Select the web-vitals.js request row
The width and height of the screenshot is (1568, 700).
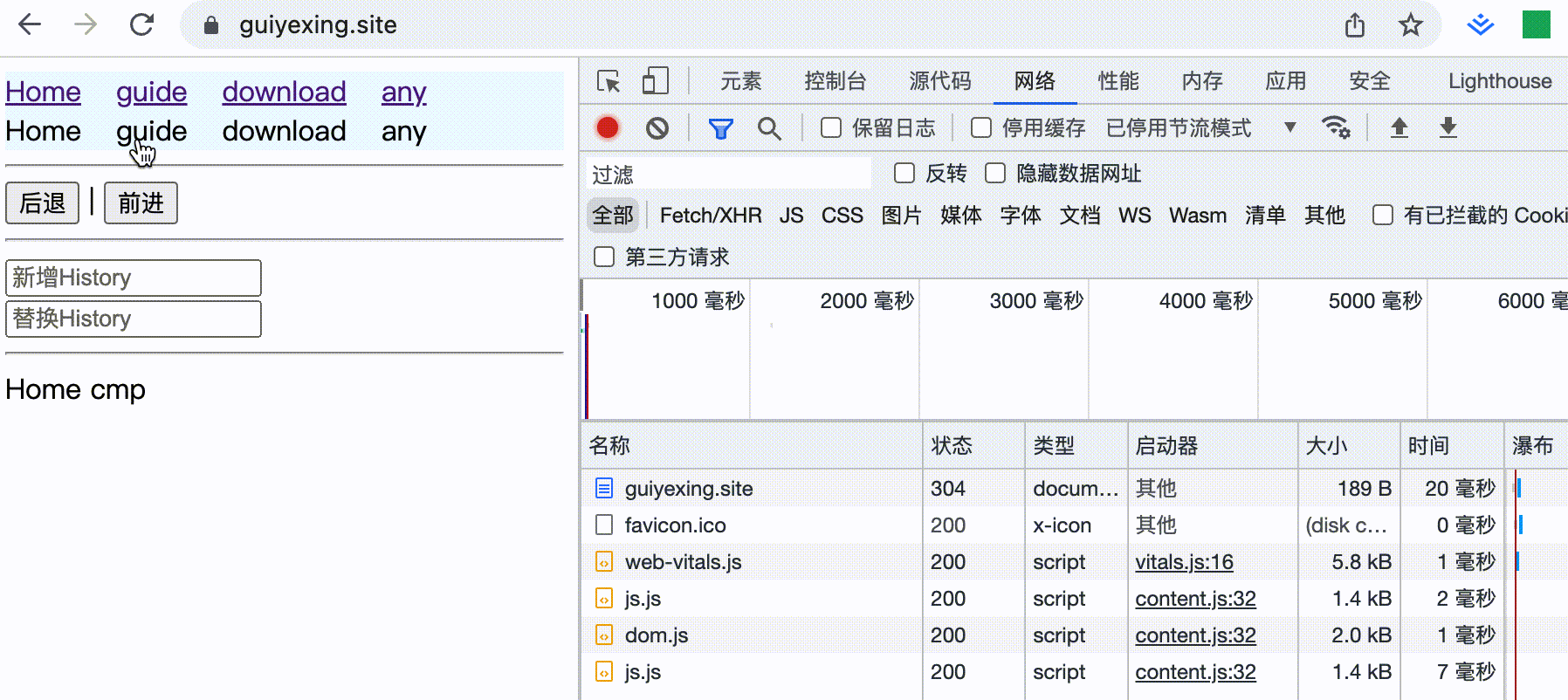point(683,562)
